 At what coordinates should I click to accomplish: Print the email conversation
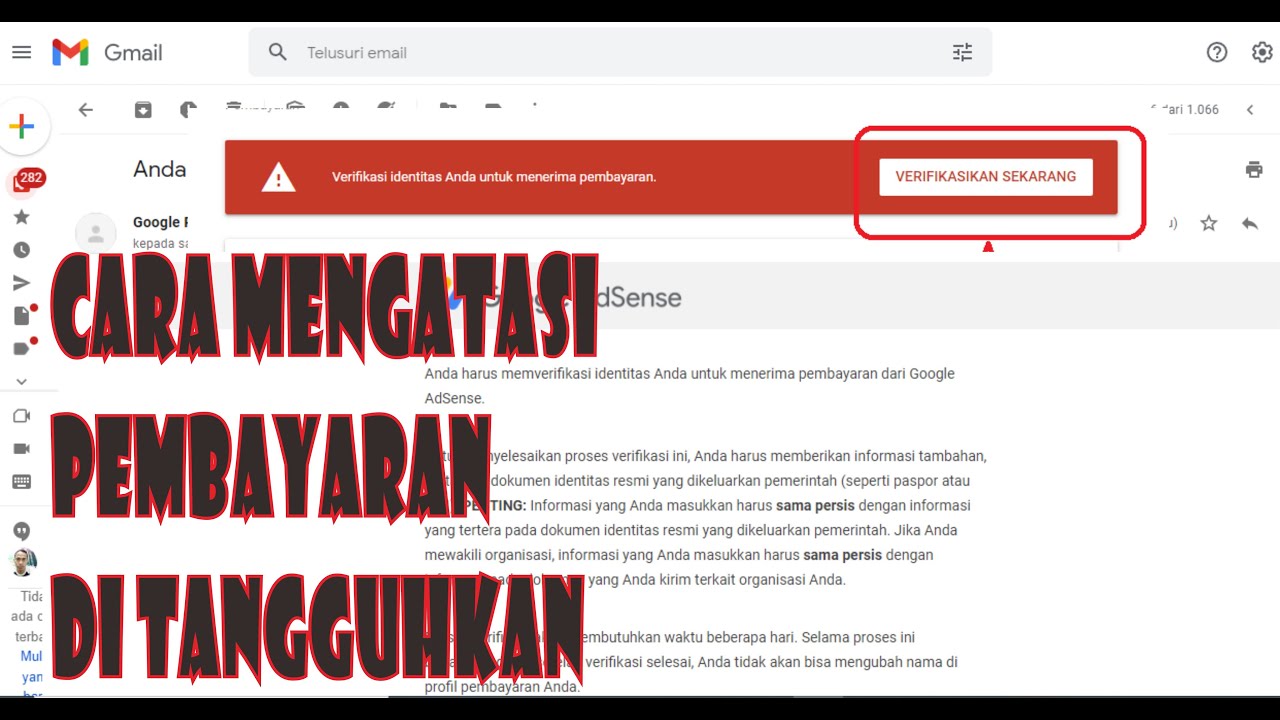(x=1254, y=169)
